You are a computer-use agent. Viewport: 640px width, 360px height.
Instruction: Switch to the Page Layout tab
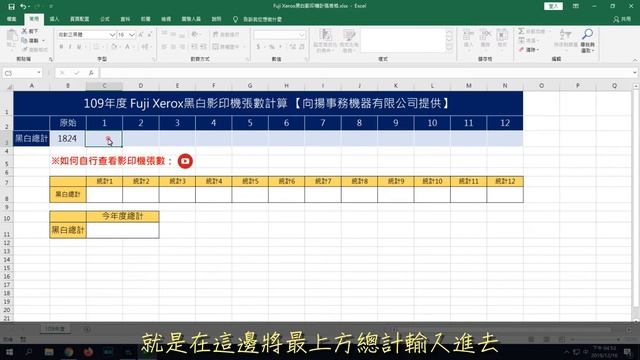point(80,19)
